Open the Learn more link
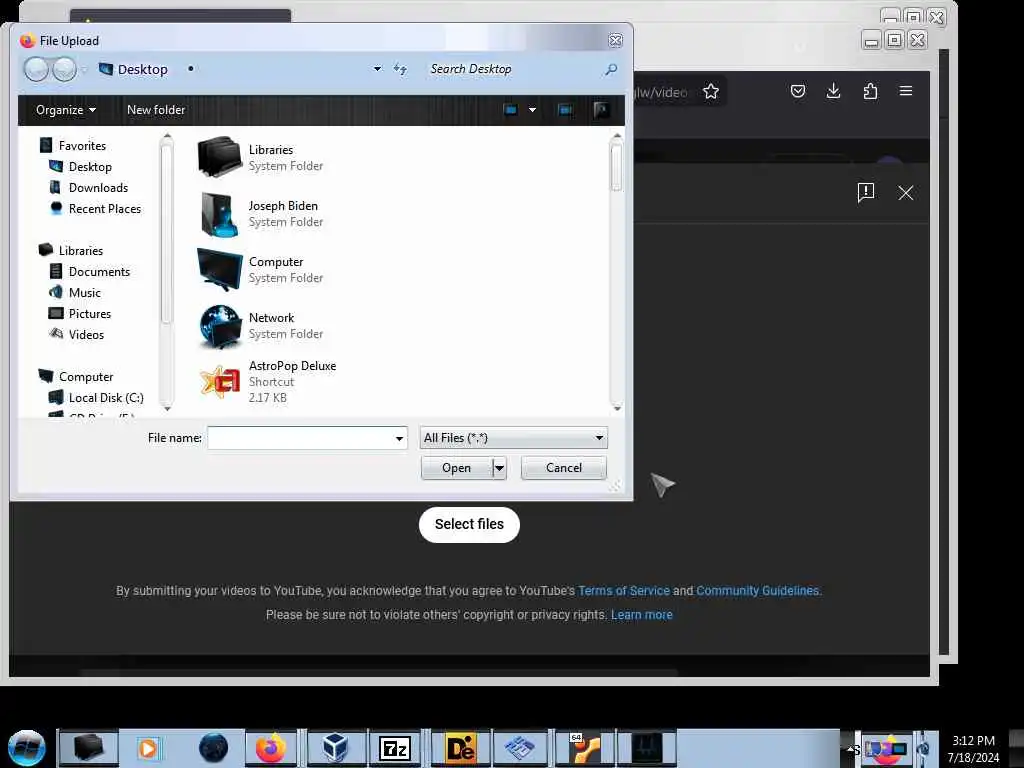The height and width of the screenshot is (768, 1024). (641, 615)
